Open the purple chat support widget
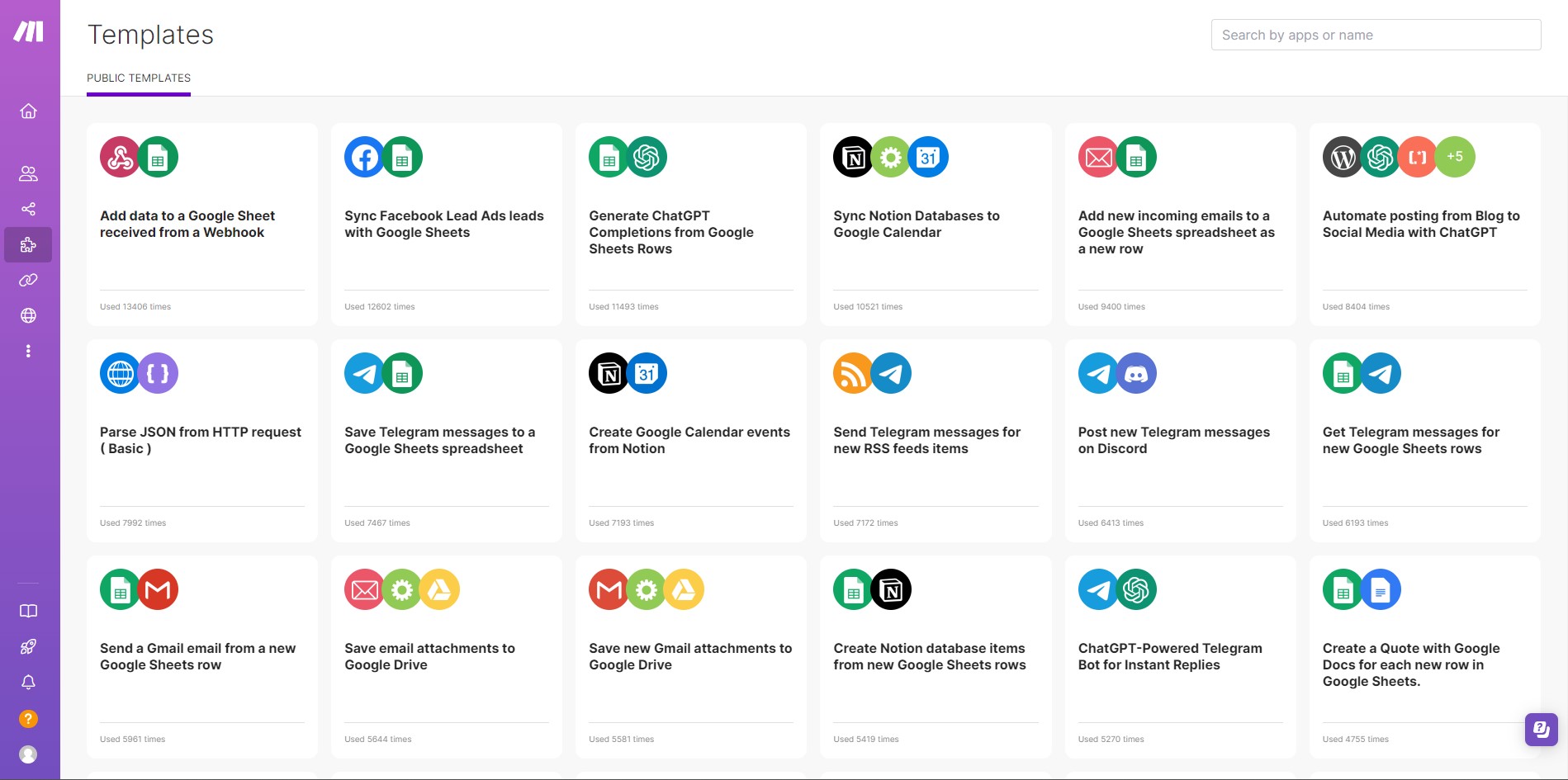This screenshot has height=780, width=1568. click(1541, 729)
